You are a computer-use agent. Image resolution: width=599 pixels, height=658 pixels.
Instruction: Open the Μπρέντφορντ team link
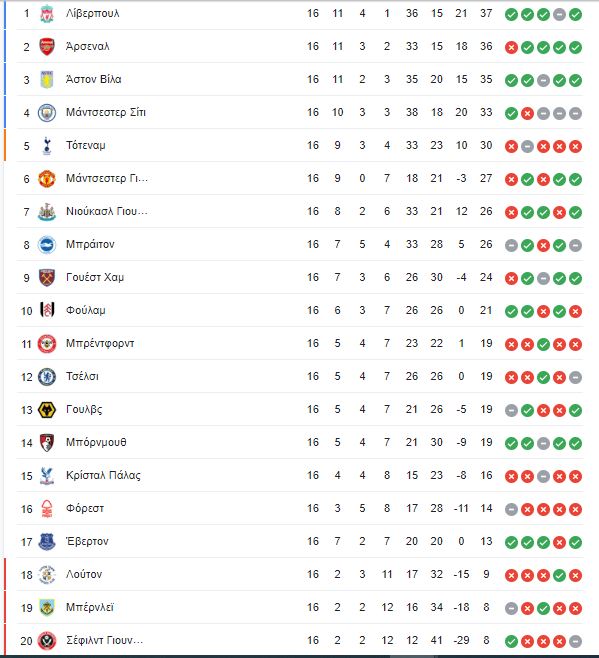(x=100, y=343)
